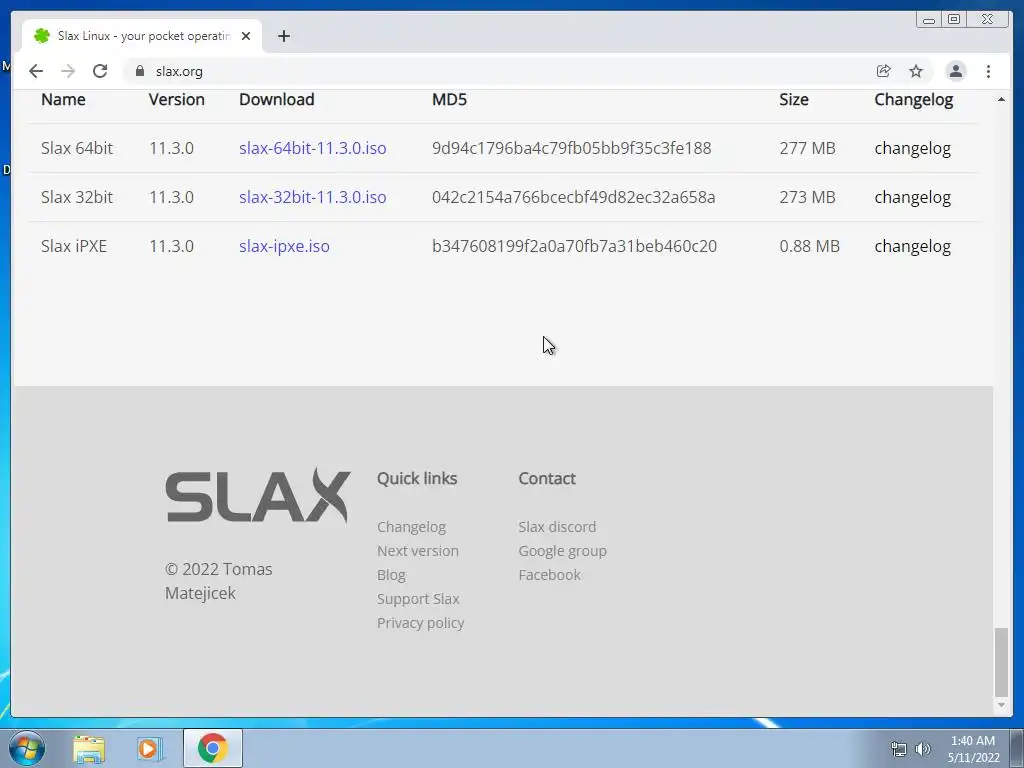The image size is (1024, 768).
Task: Click the page scrollbar thumb
Action: (1001, 663)
